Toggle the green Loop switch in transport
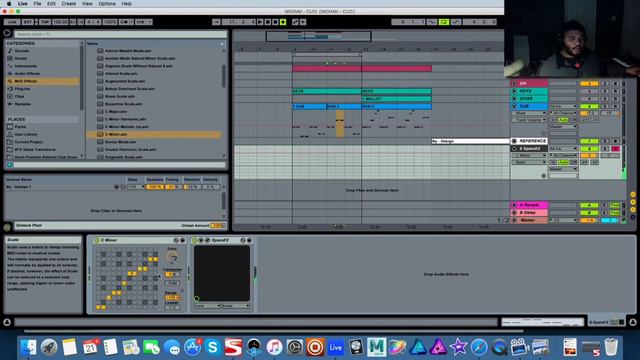Image resolution: width=640 pixels, height=360 pixels. 443,22
